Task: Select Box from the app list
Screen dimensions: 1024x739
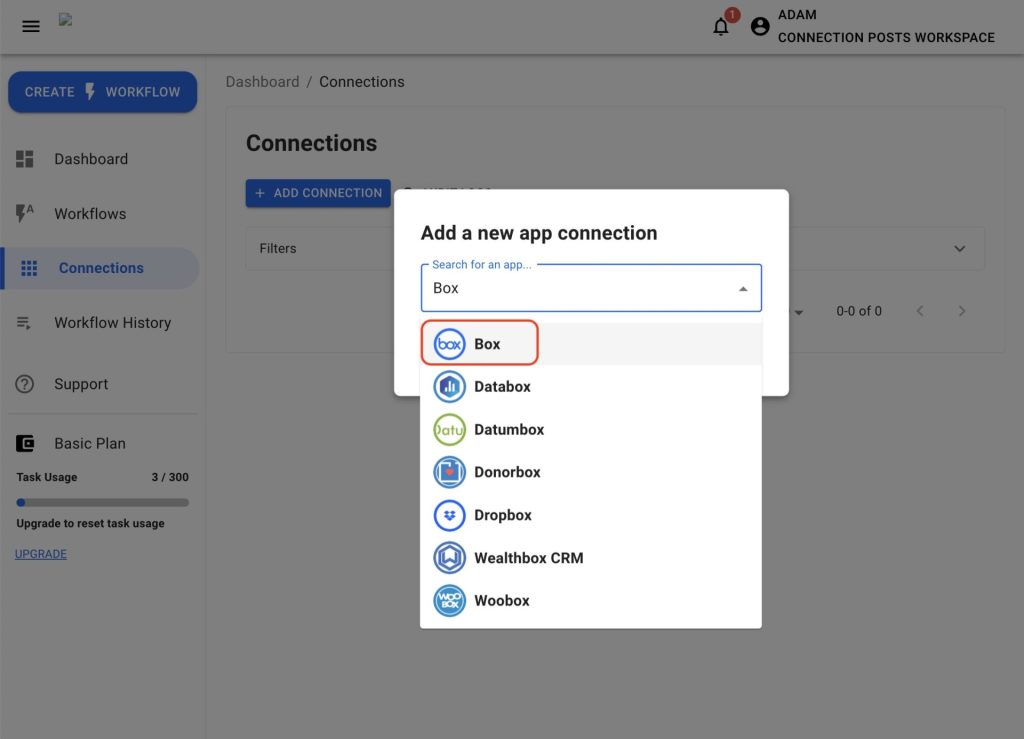Action: (x=590, y=344)
